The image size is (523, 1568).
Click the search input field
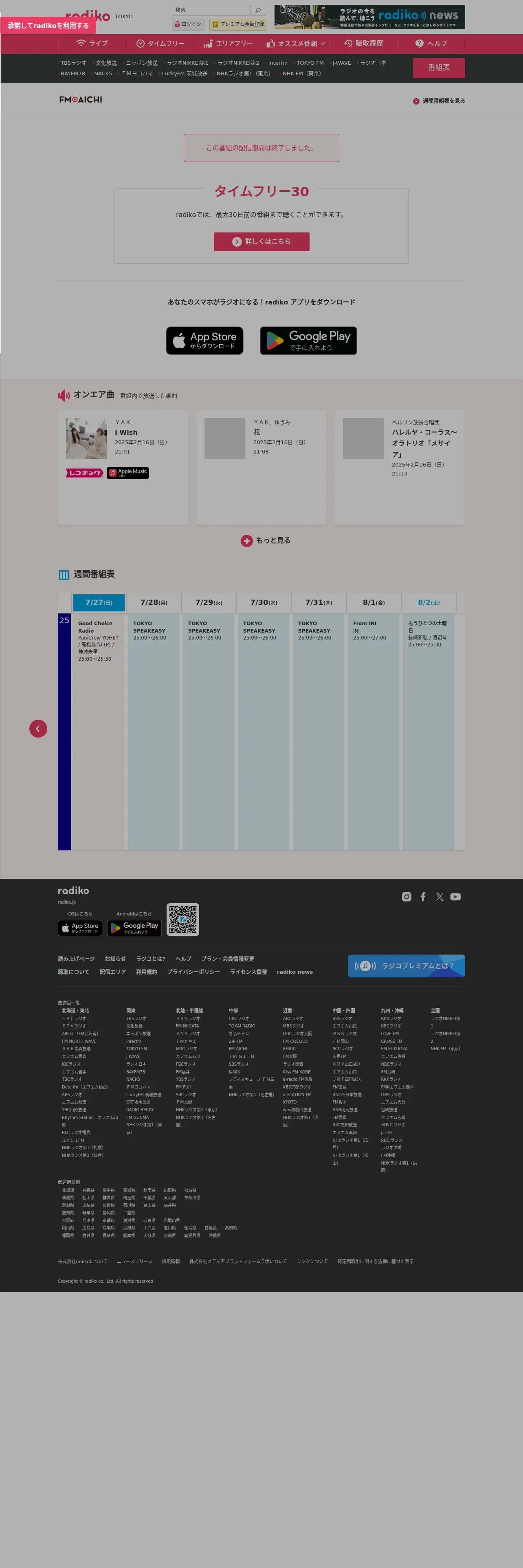(211, 10)
